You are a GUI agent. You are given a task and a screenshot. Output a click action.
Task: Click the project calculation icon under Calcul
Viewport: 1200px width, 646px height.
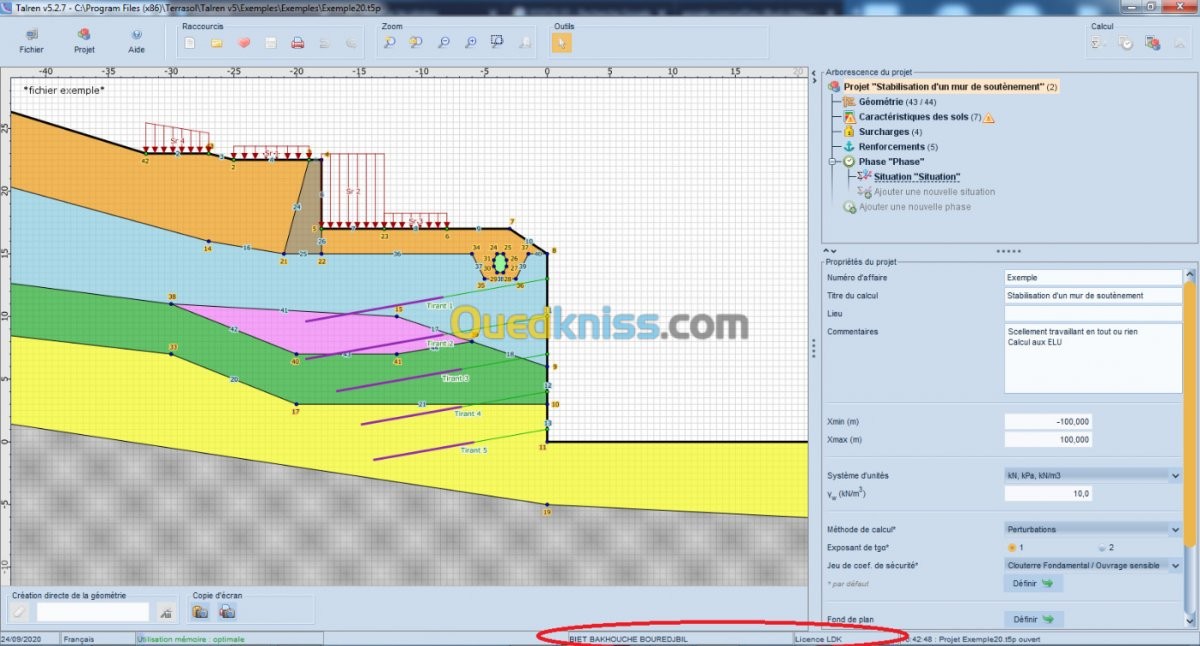1152,43
